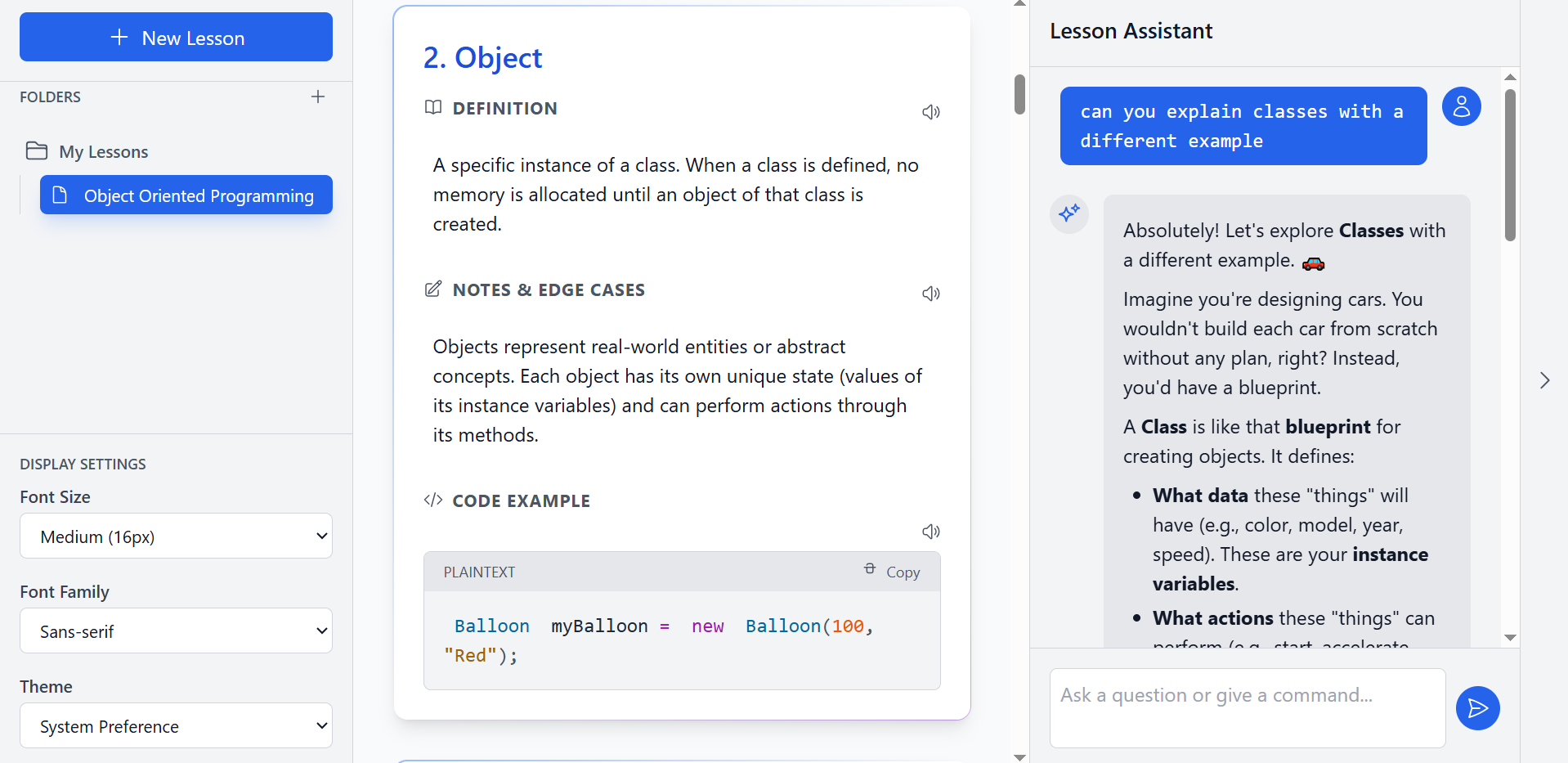Open the Theme dropdown
The height and width of the screenshot is (763, 1568).
[176, 726]
